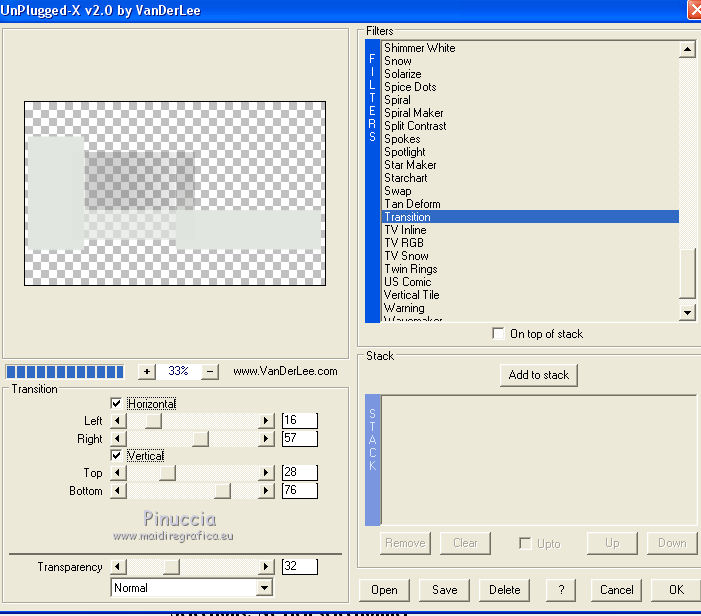Click the Transparency slider thumb
Image resolution: width=701 pixels, height=616 pixels.
[171, 567]
